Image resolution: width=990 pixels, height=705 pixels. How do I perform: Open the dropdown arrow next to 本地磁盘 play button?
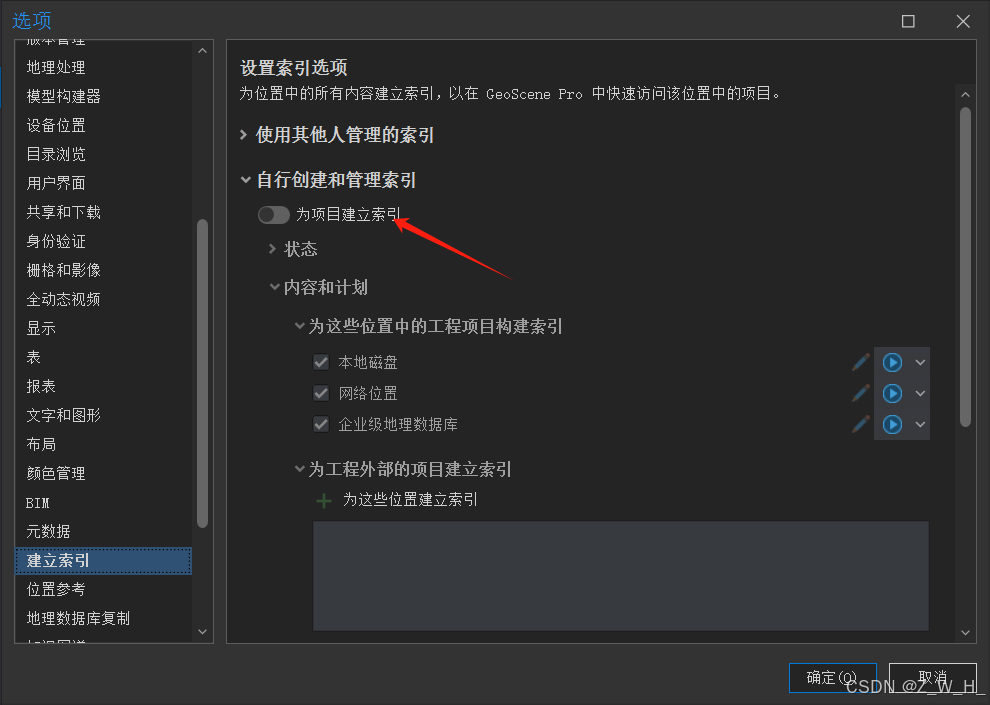pyautogui.click(x=920, y=362)
